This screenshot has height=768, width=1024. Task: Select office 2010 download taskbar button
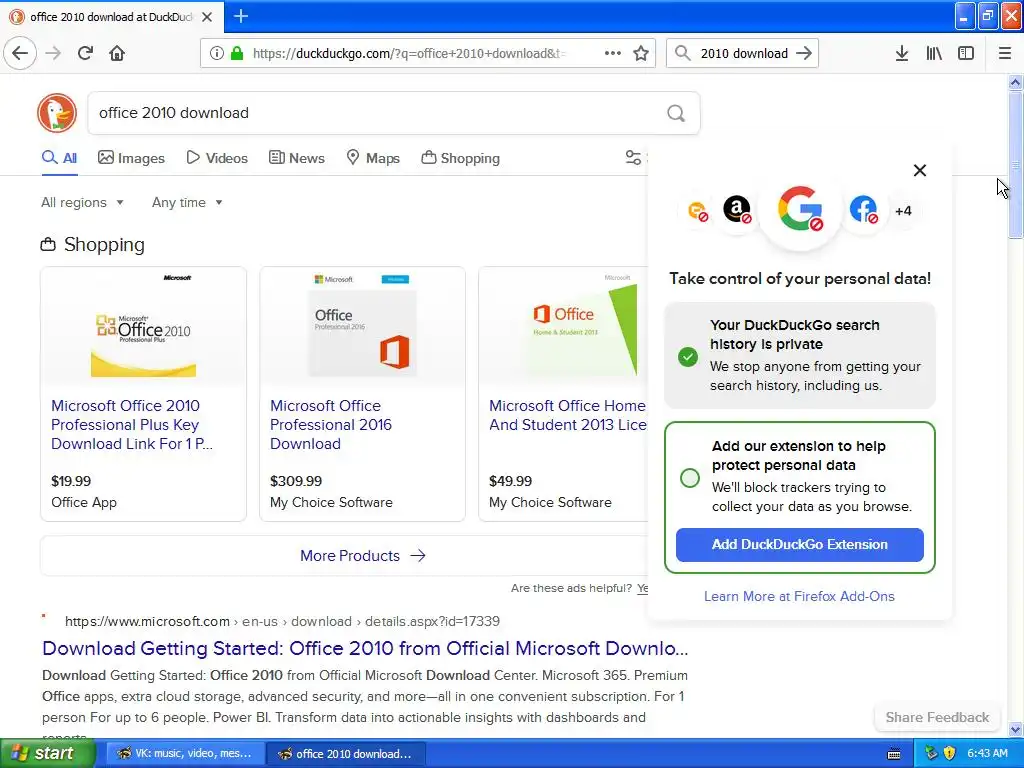pyautogui.click(x=347, y=753)
